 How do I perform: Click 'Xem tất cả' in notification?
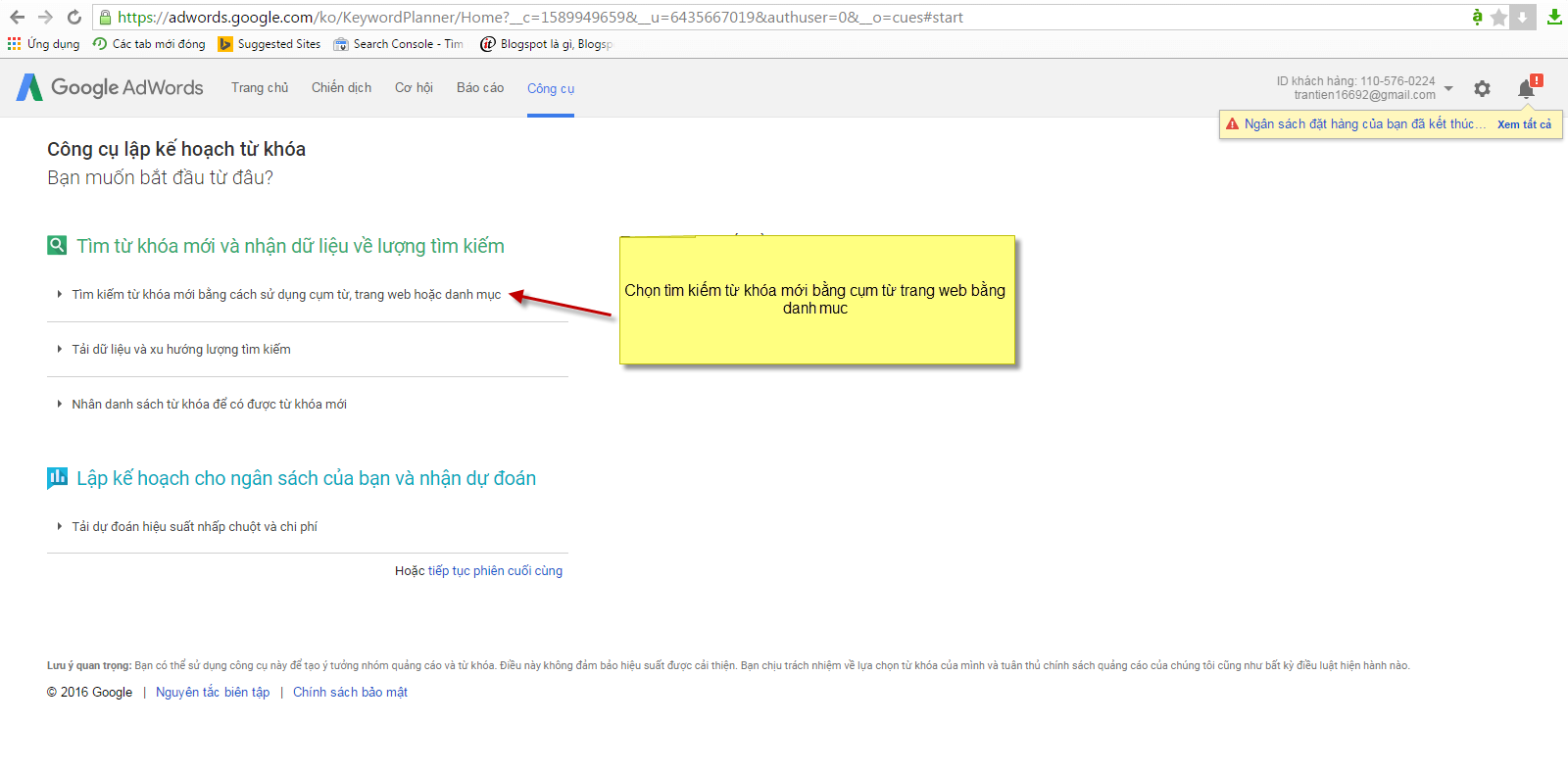[1524, 124]
